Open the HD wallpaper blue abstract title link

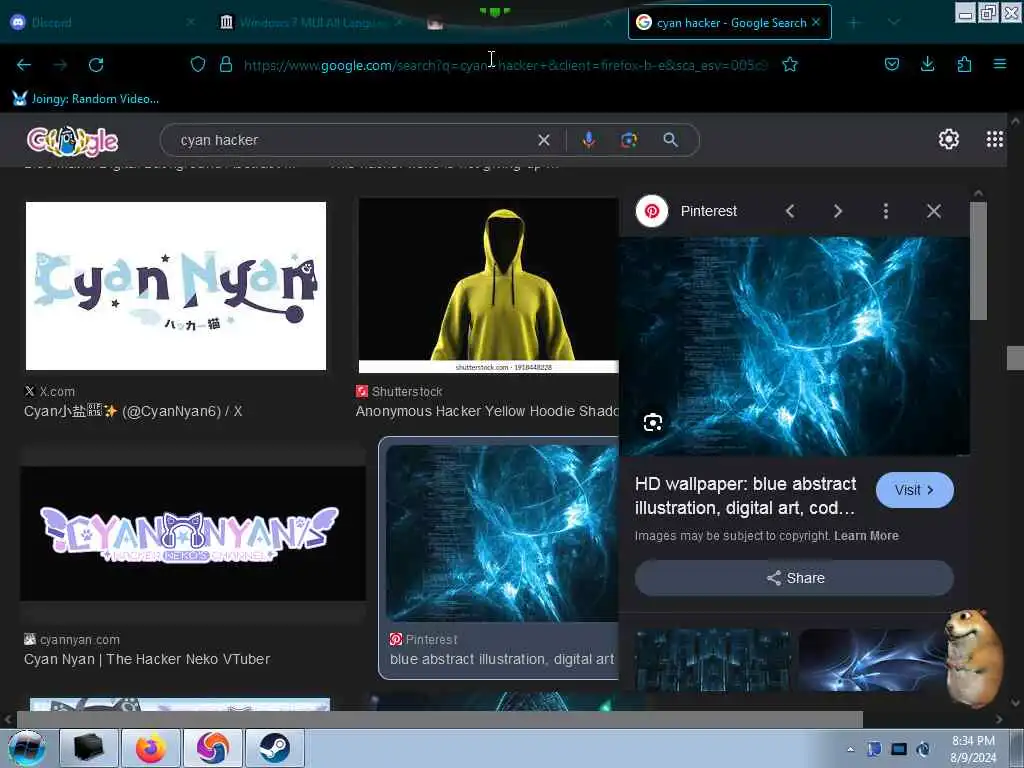point(746,496)
